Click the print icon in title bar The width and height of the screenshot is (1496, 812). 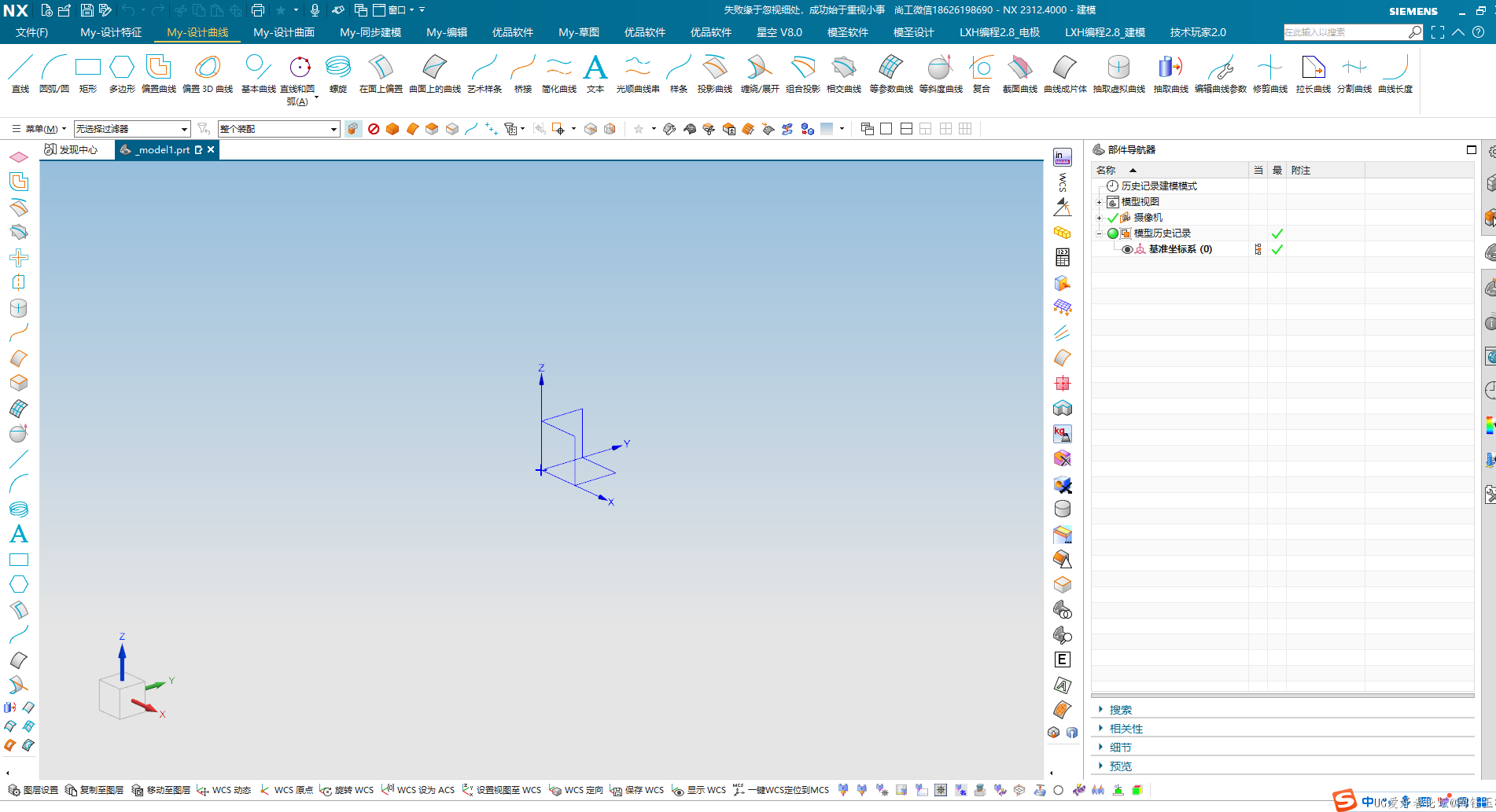tap(257, 10)
